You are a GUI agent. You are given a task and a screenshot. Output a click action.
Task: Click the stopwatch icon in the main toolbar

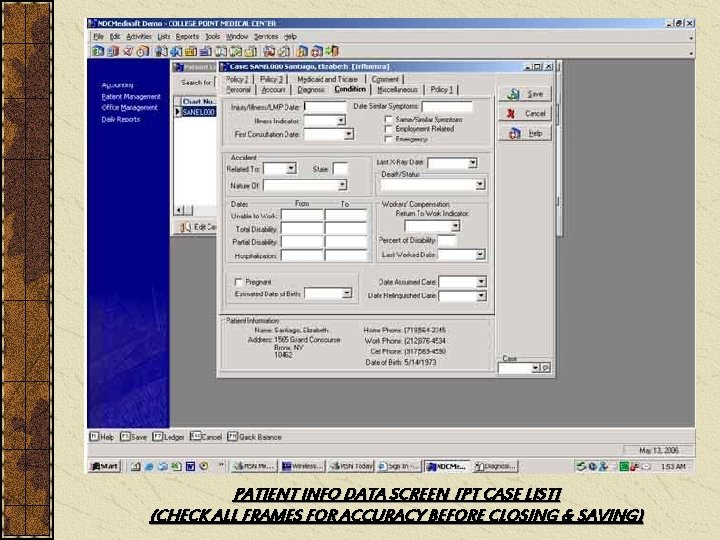click(143, 51)
